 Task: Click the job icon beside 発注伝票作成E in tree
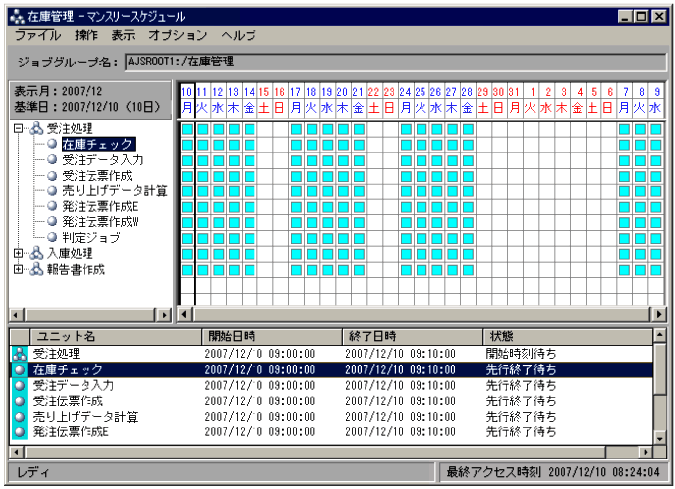52,206
